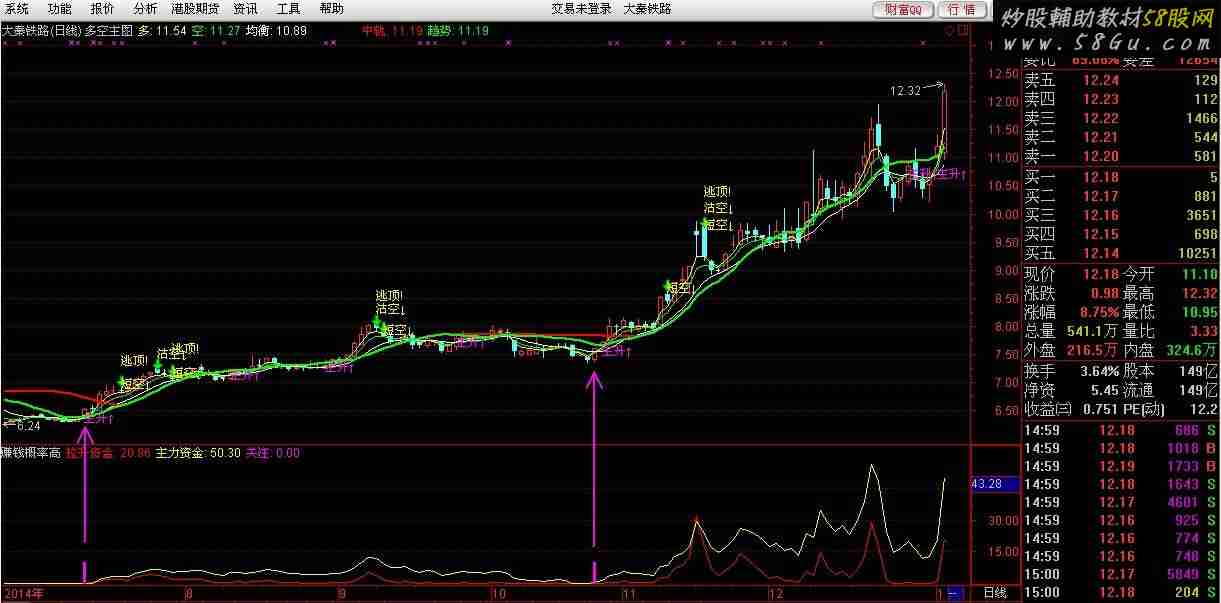Open the 分析 menu
This screenshot has width=1221, height=603.
[145, 9]
